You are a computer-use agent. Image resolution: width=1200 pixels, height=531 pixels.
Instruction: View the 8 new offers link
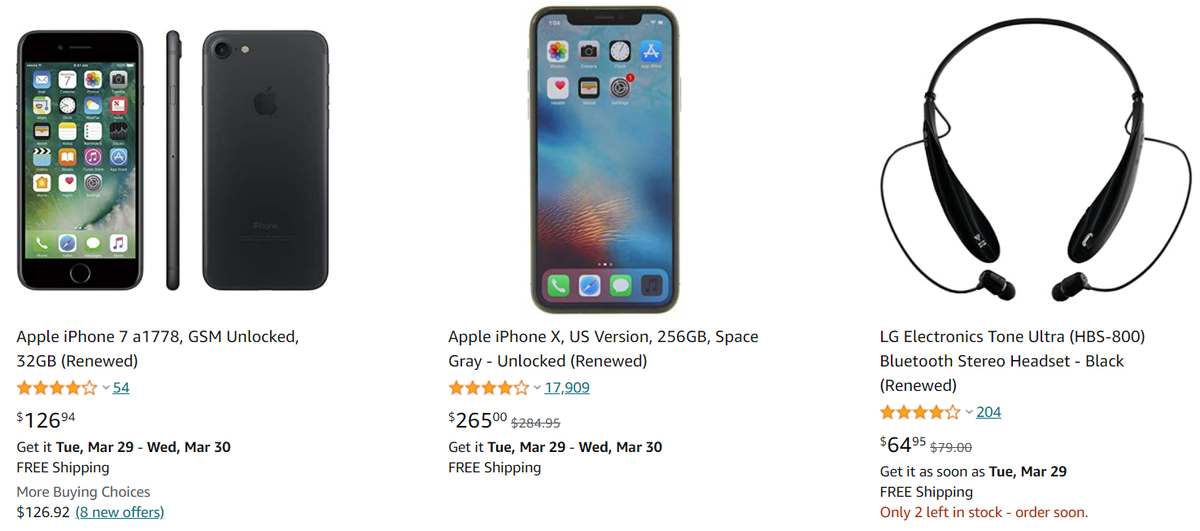click(120, 512)
